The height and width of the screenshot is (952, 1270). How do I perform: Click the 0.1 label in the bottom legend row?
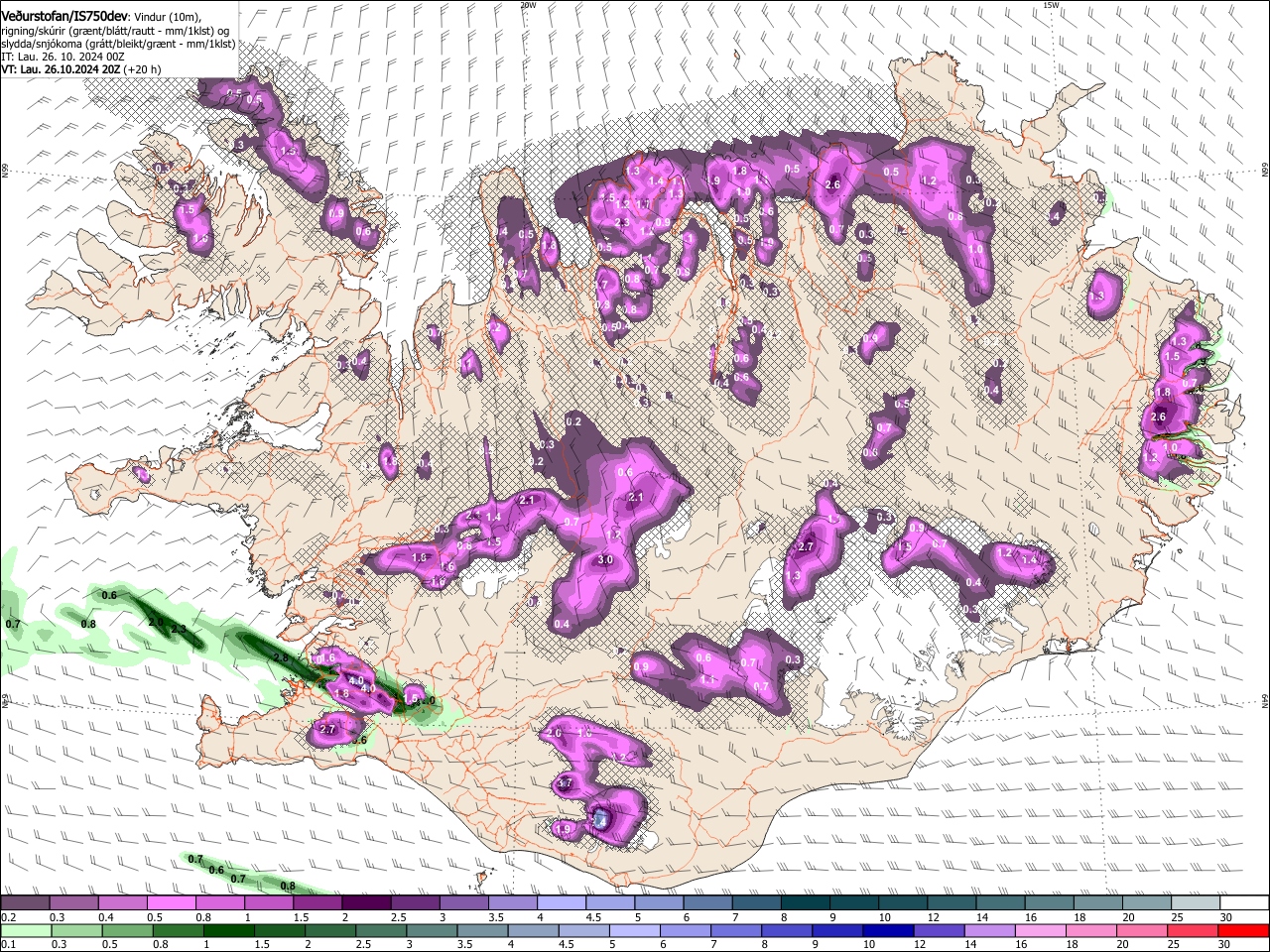pyautogui.click(x=9, y=944)
